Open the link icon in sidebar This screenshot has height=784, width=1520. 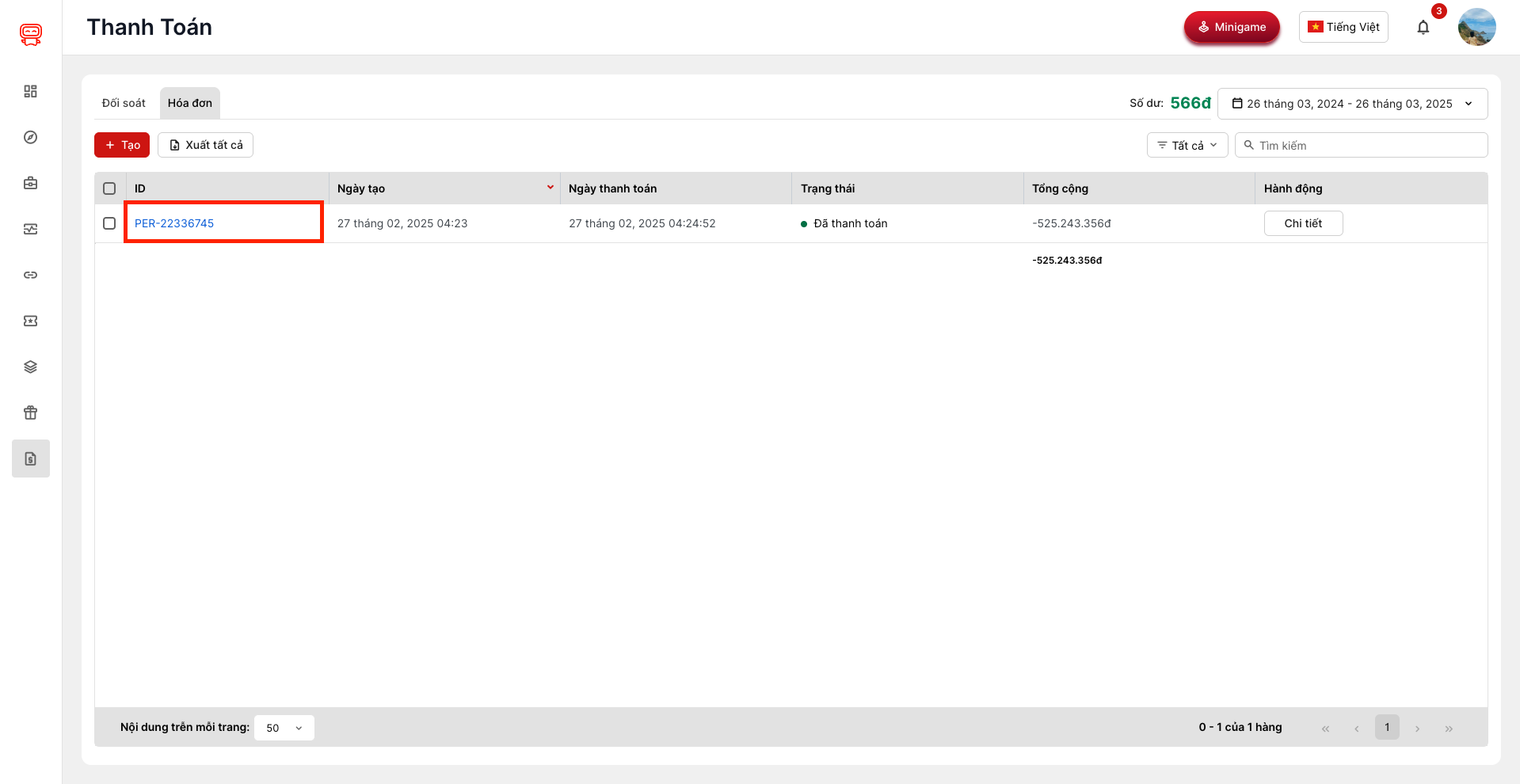pyautogui.click(x=31, y=276)
